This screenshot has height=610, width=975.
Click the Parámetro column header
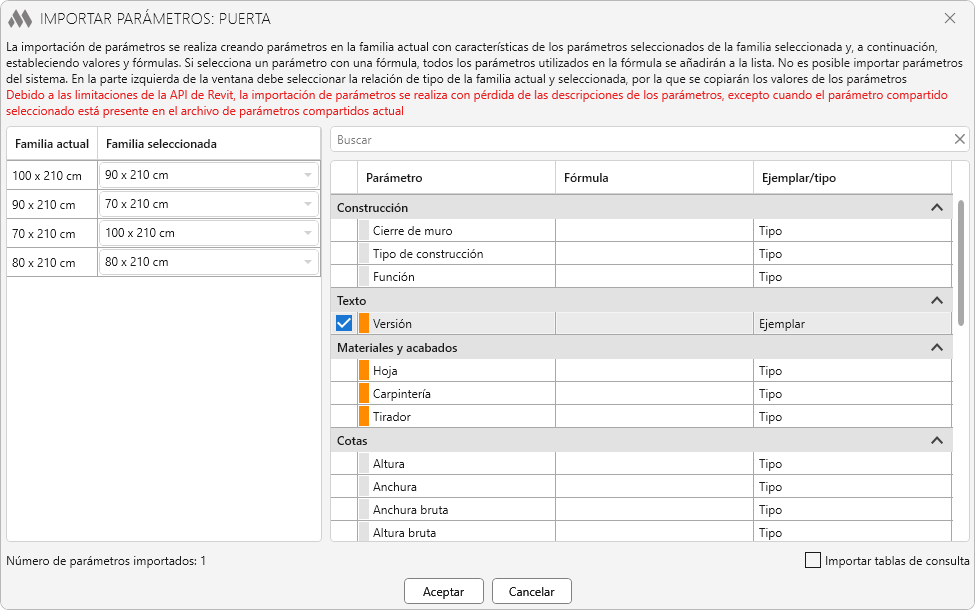pos(455,178)
